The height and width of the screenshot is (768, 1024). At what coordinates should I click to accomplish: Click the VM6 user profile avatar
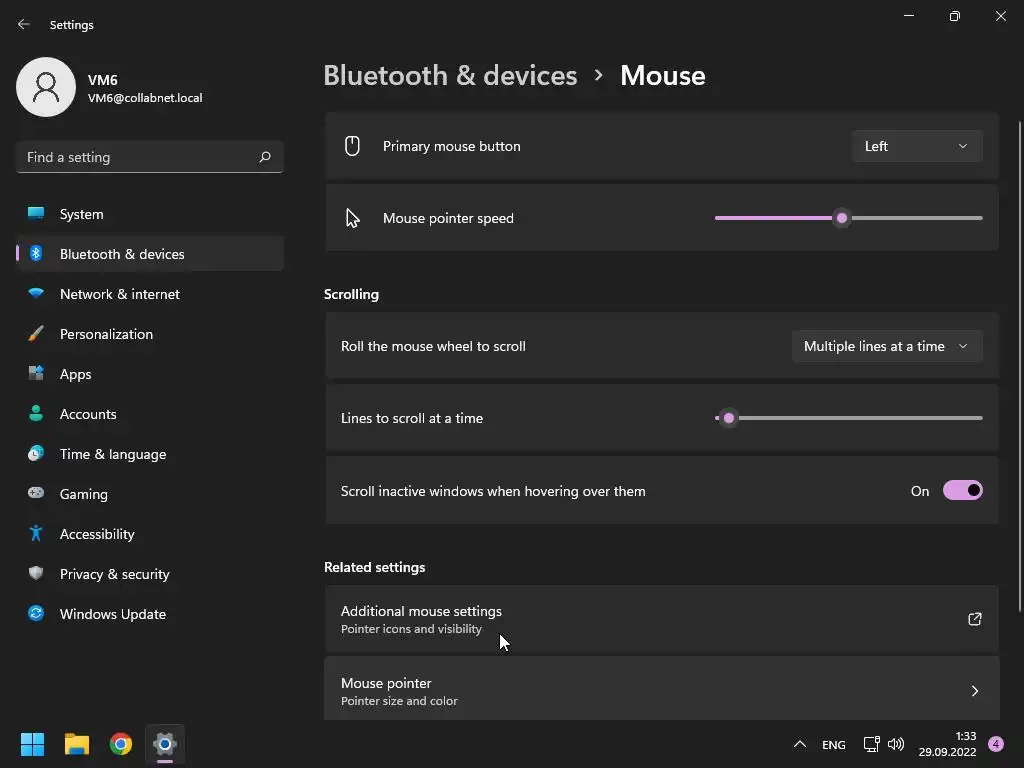46,87
